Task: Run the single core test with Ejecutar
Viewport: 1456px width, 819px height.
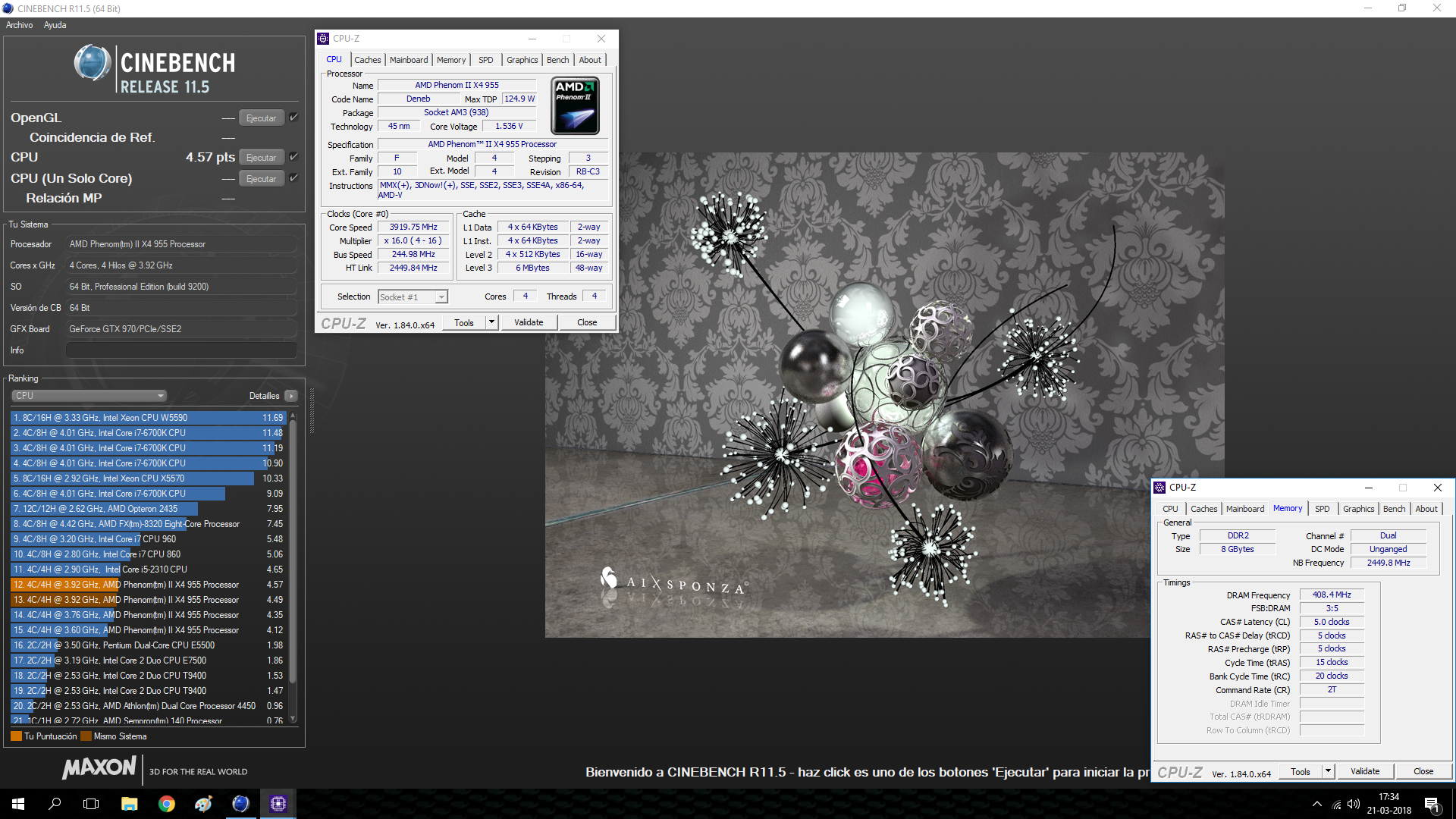Action: point(262,179)
